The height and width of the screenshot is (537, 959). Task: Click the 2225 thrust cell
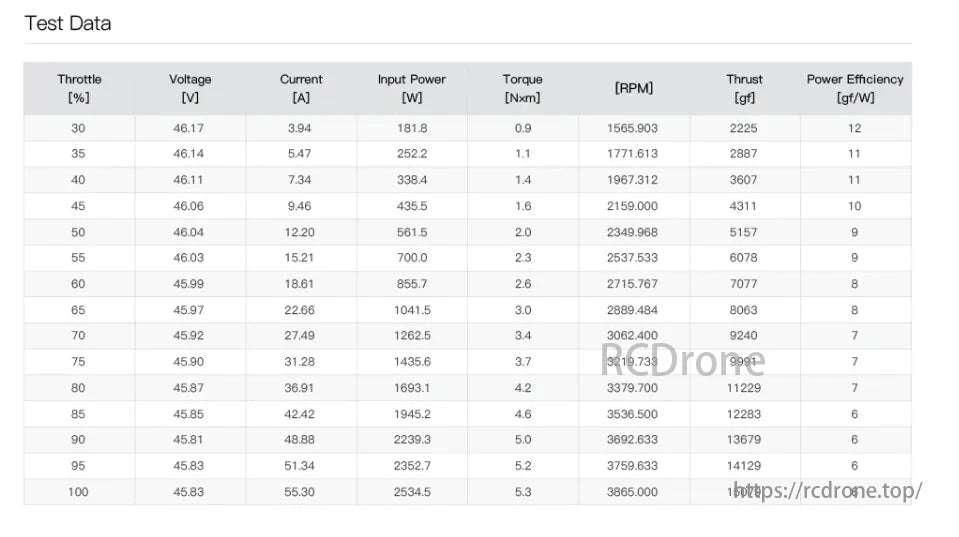tap(743, 128)
